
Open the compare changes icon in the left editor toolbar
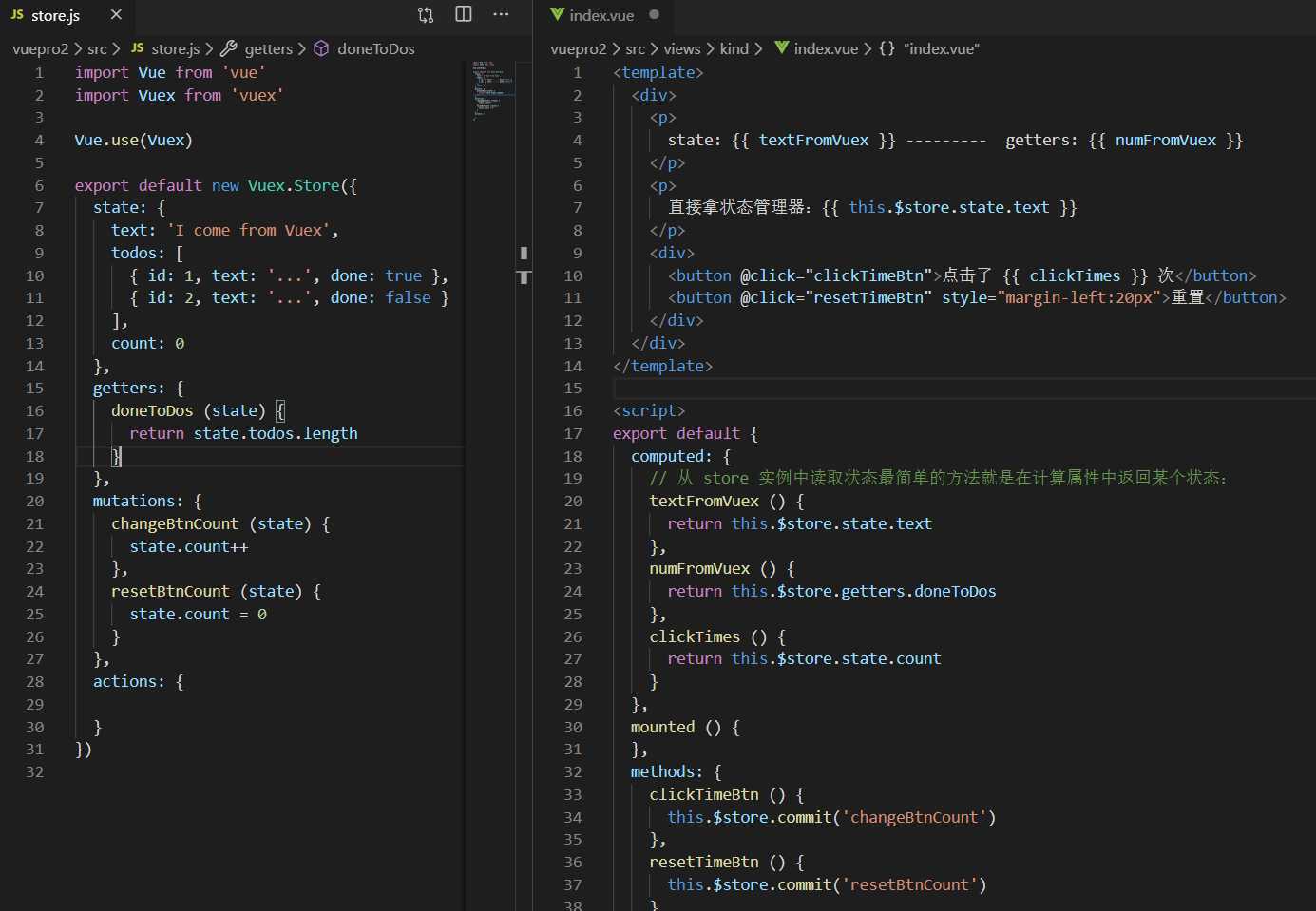[426, 15]
